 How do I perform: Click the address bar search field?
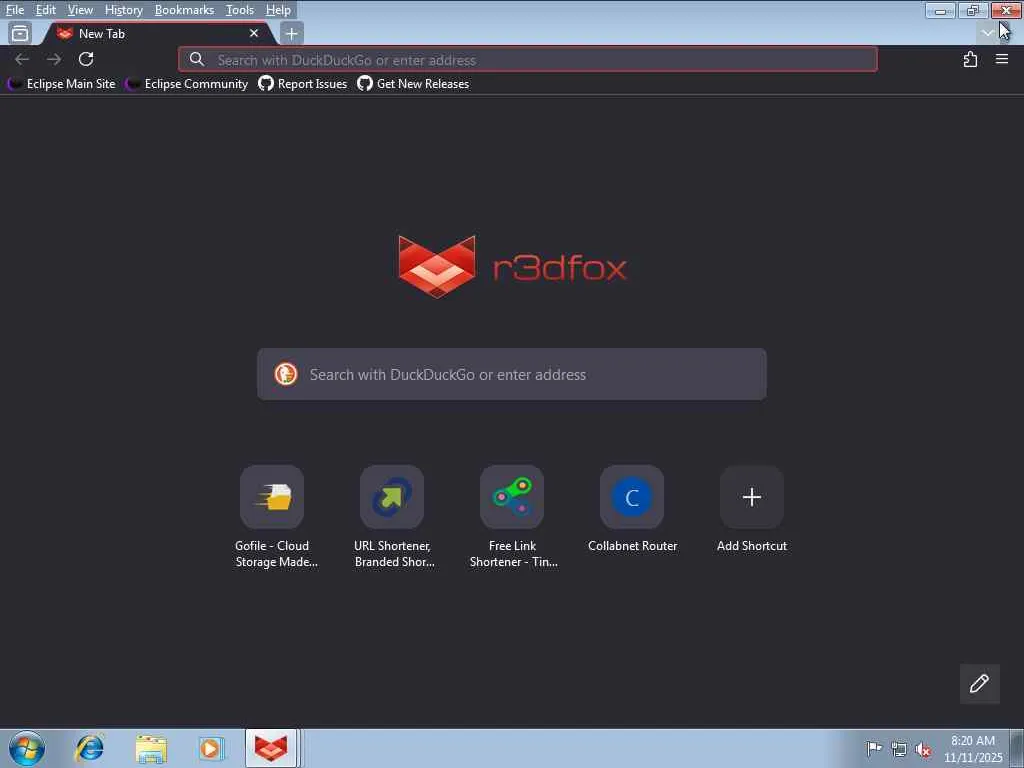pyautogui.click(x=528, y=59)
